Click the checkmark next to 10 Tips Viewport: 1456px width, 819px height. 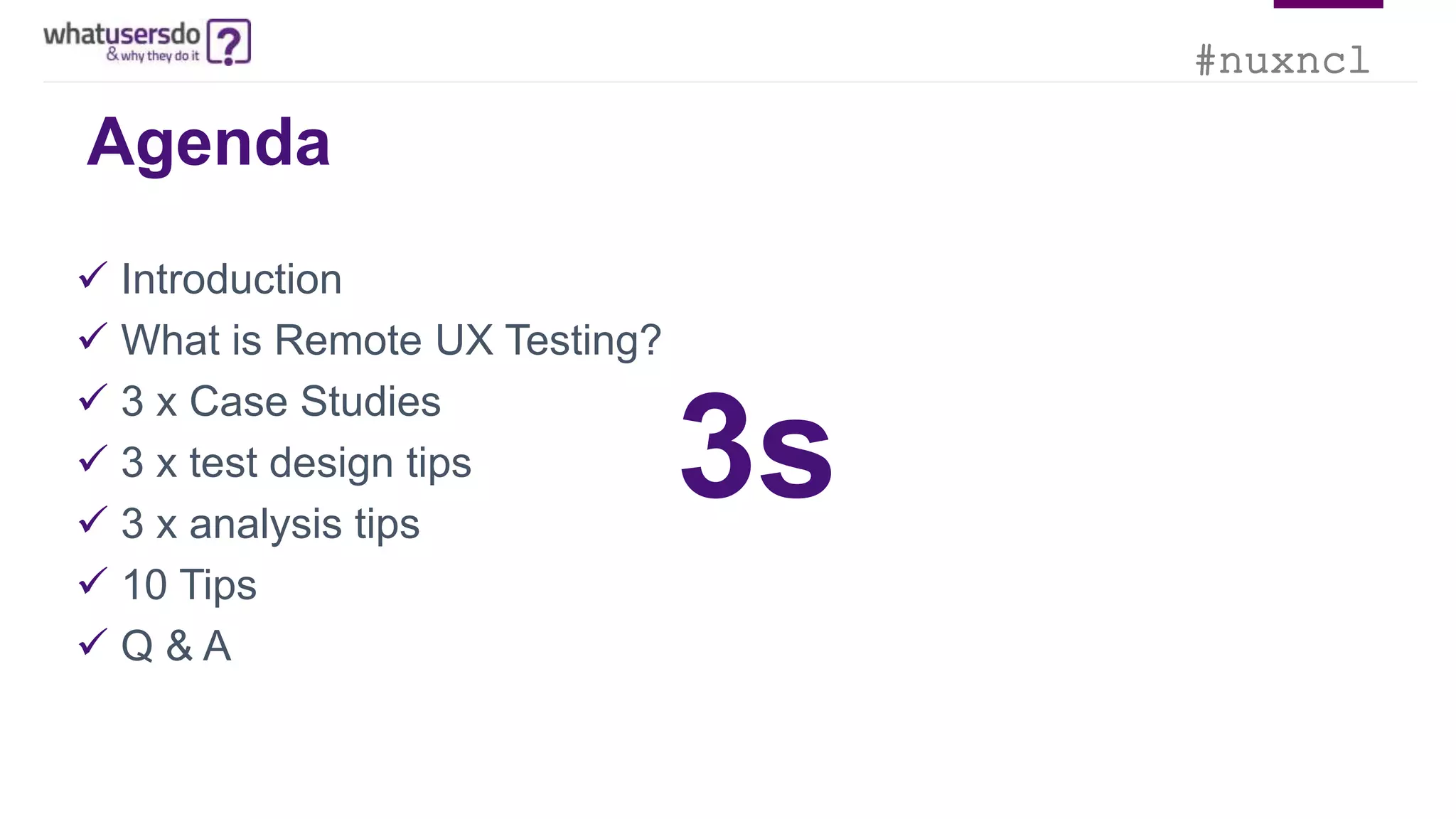pyautogui.click(x=92, y=581)
